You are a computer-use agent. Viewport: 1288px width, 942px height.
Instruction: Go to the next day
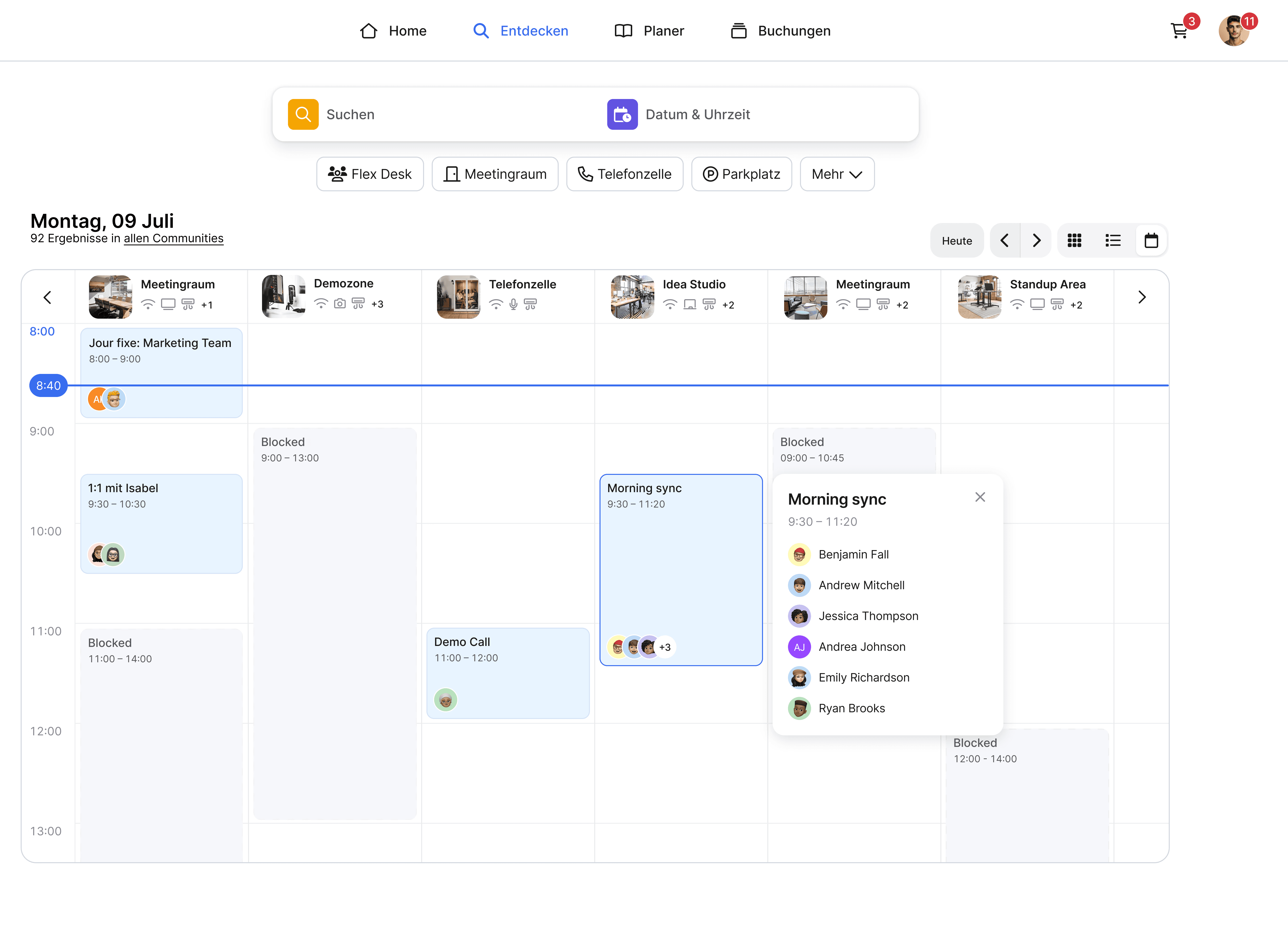[1037, 241]
